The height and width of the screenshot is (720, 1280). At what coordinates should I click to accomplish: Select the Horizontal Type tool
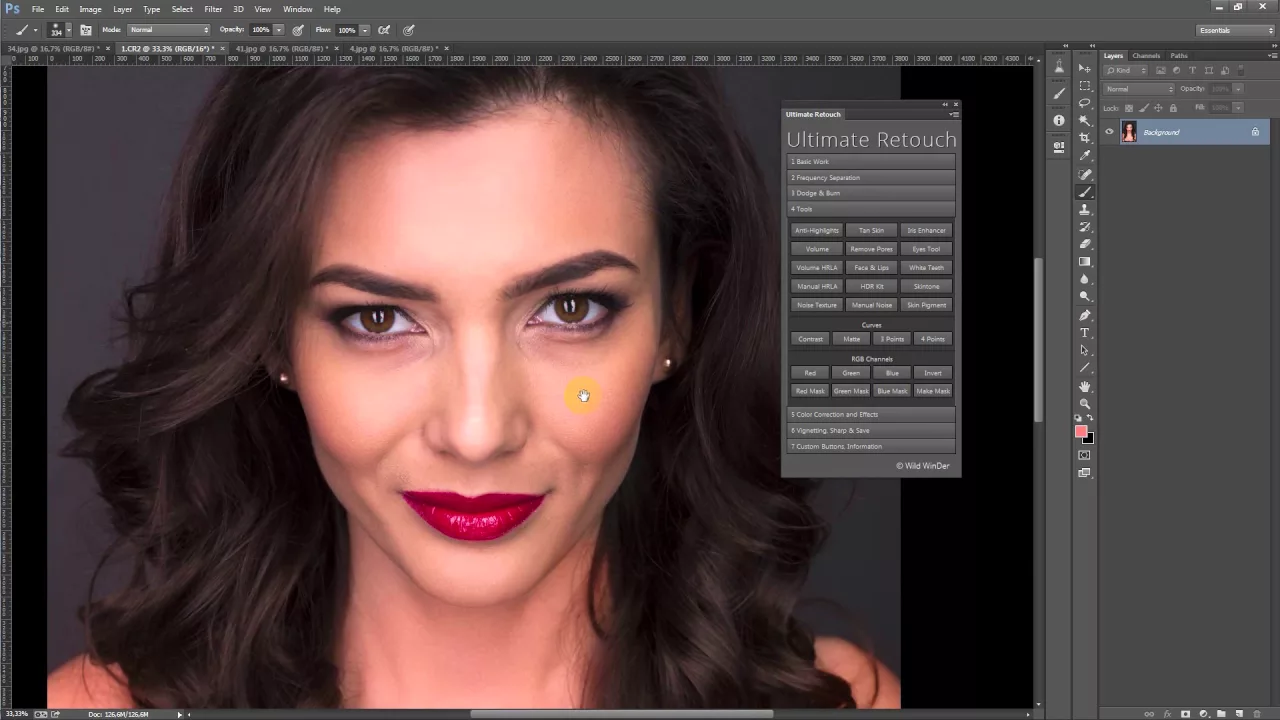(x=1085, y=333)
